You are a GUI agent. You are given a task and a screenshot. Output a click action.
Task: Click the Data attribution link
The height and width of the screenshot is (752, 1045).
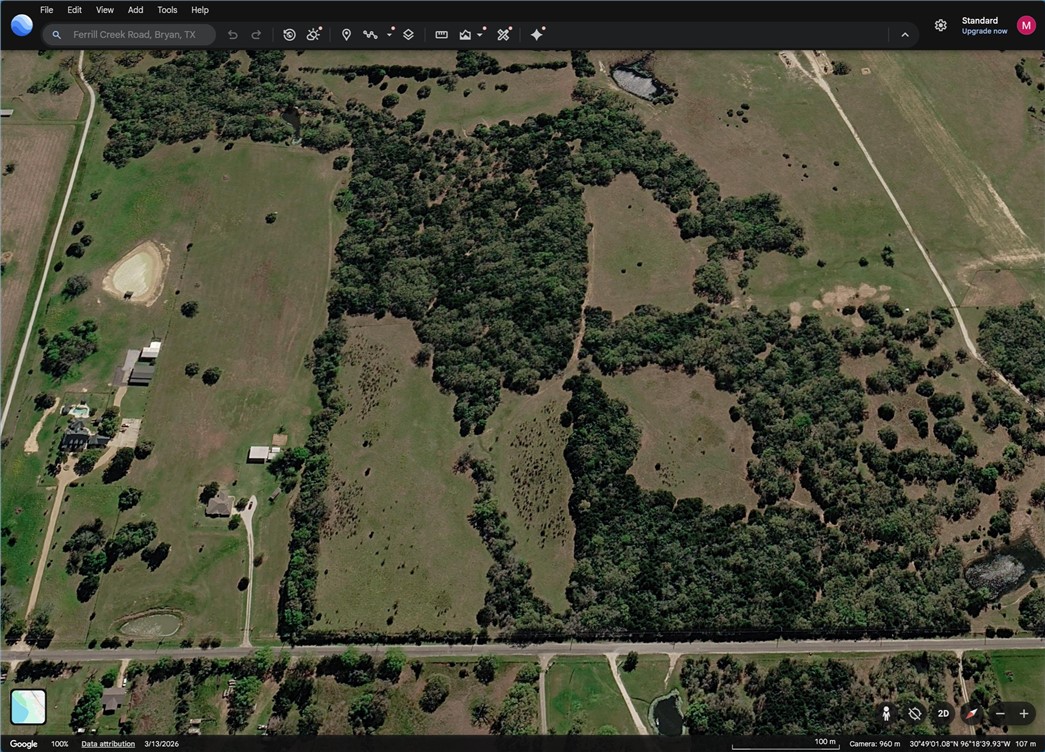(x=108, y=744)
